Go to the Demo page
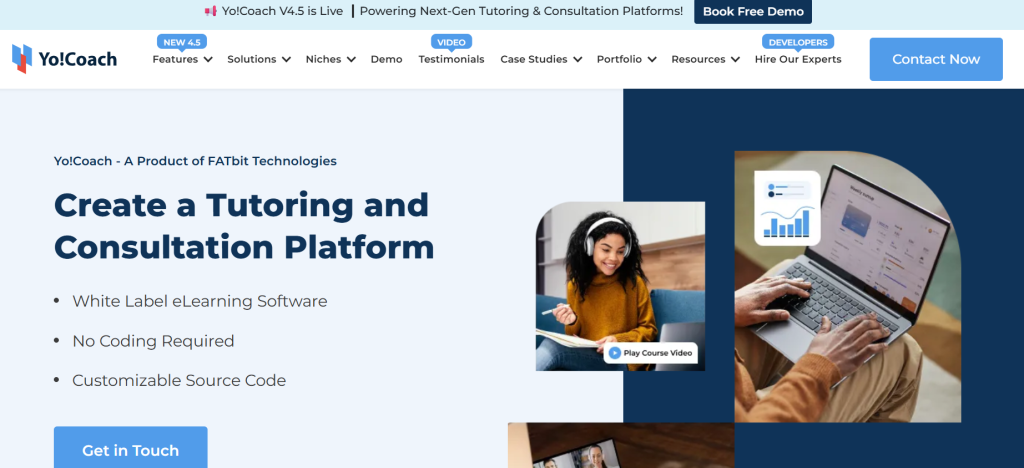The image size is (1024, 468). tap(387, 59)
